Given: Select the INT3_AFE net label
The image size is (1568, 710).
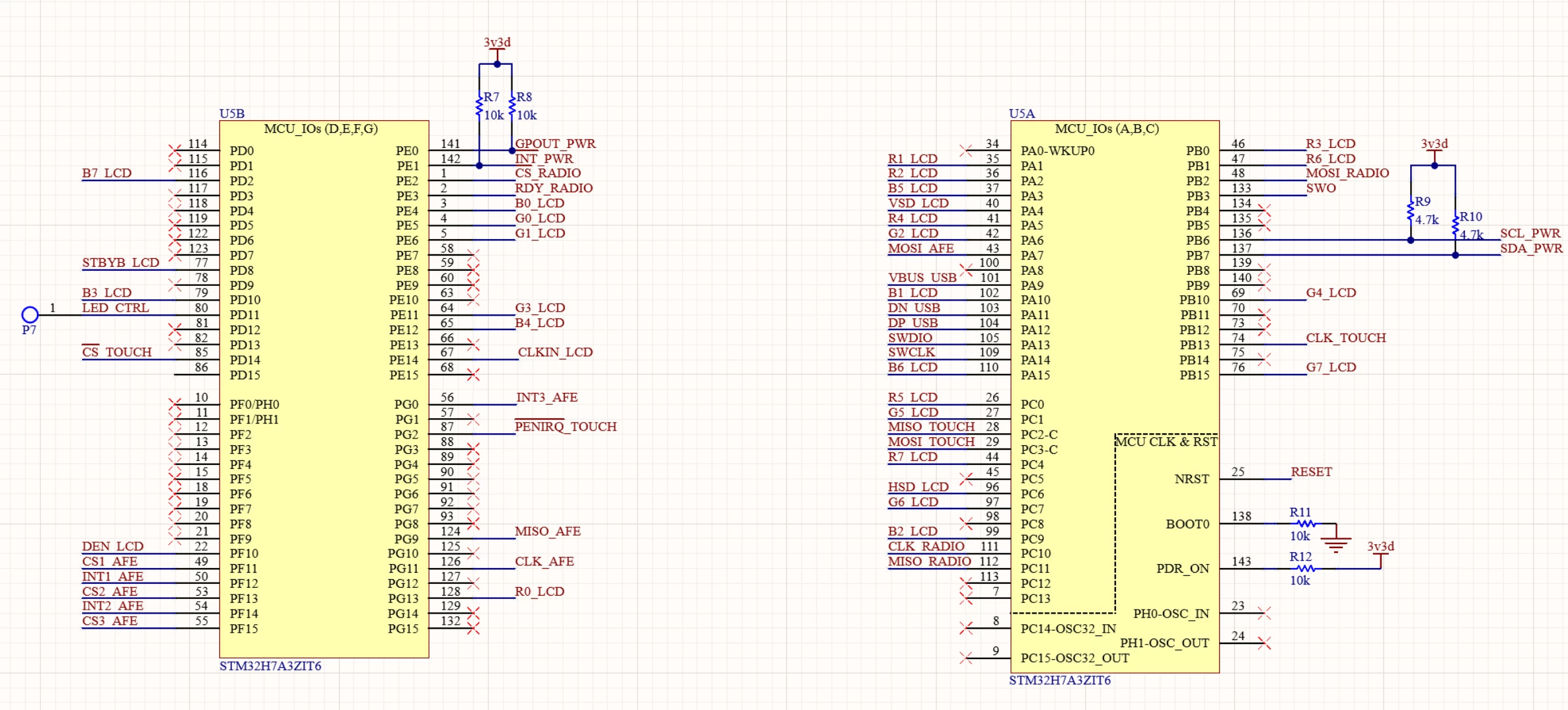Looking at the screenshot, I should coord(546,397).
